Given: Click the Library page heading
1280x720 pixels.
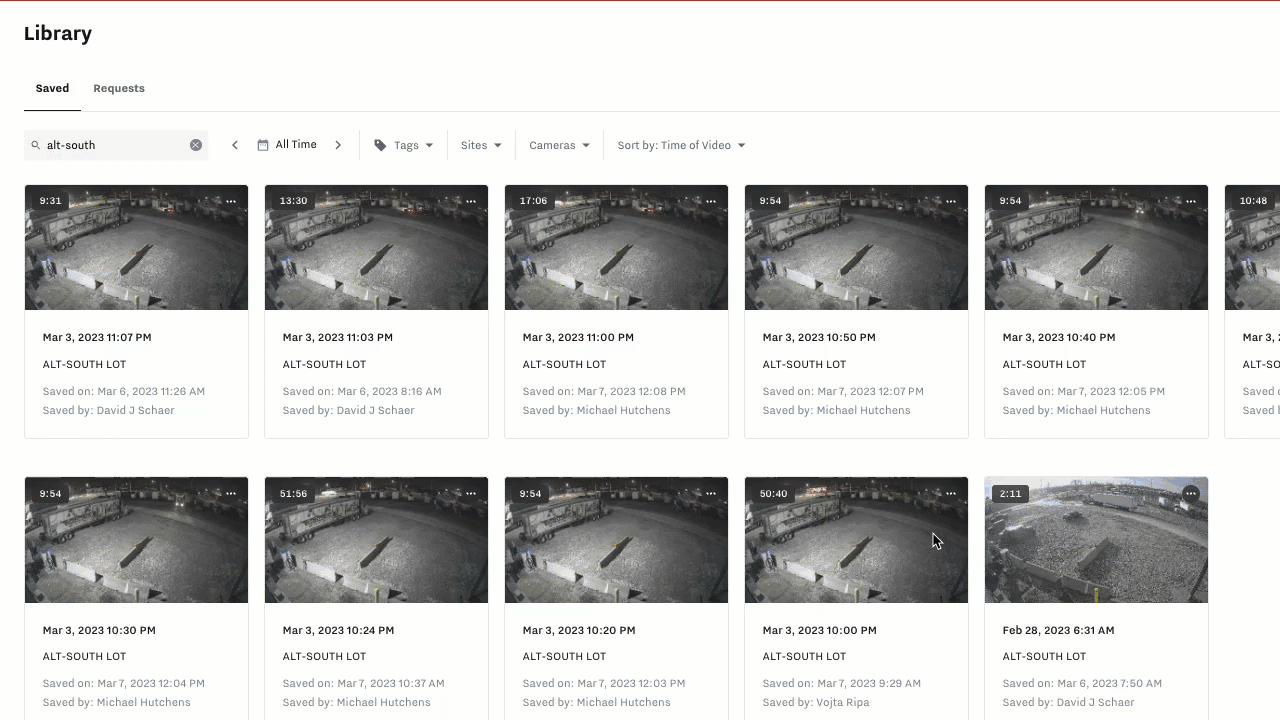Looking at the screenshot, I should tap(58, 33).
